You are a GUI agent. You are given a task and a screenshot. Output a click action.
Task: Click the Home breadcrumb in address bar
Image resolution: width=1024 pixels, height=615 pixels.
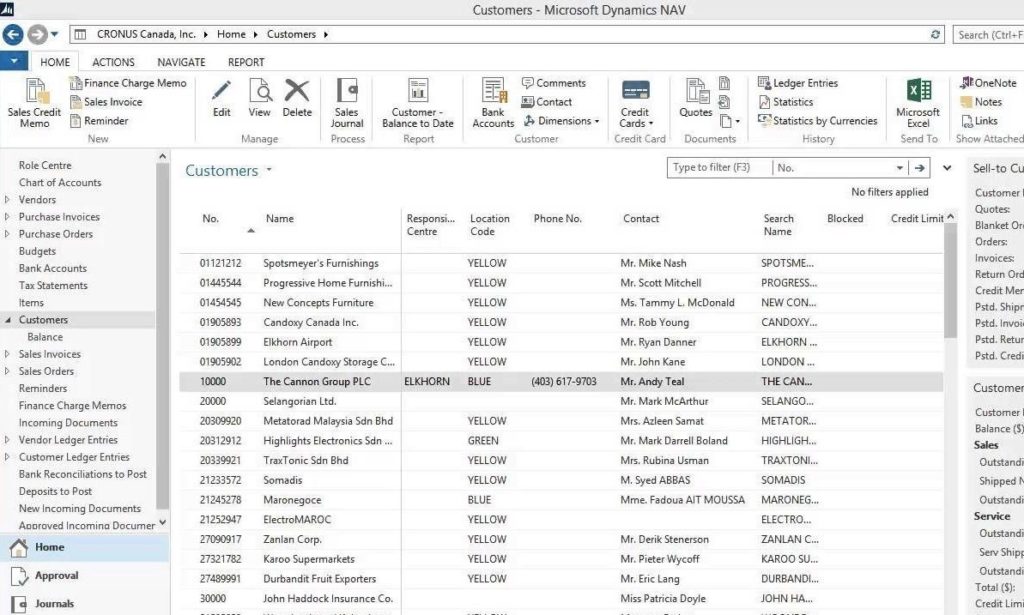click(x=231, y=35)
